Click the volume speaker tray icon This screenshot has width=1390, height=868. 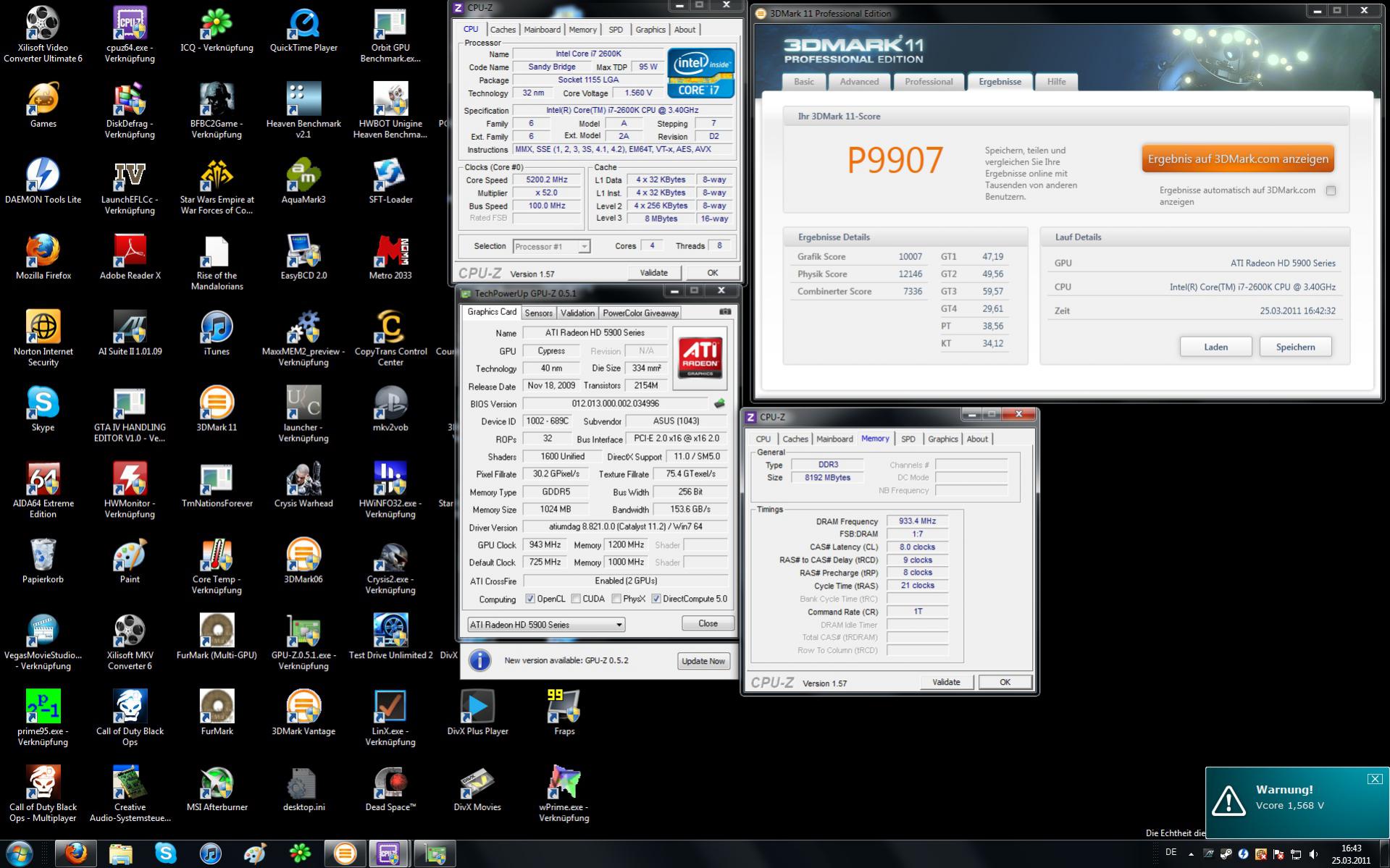coord(1314,854)
